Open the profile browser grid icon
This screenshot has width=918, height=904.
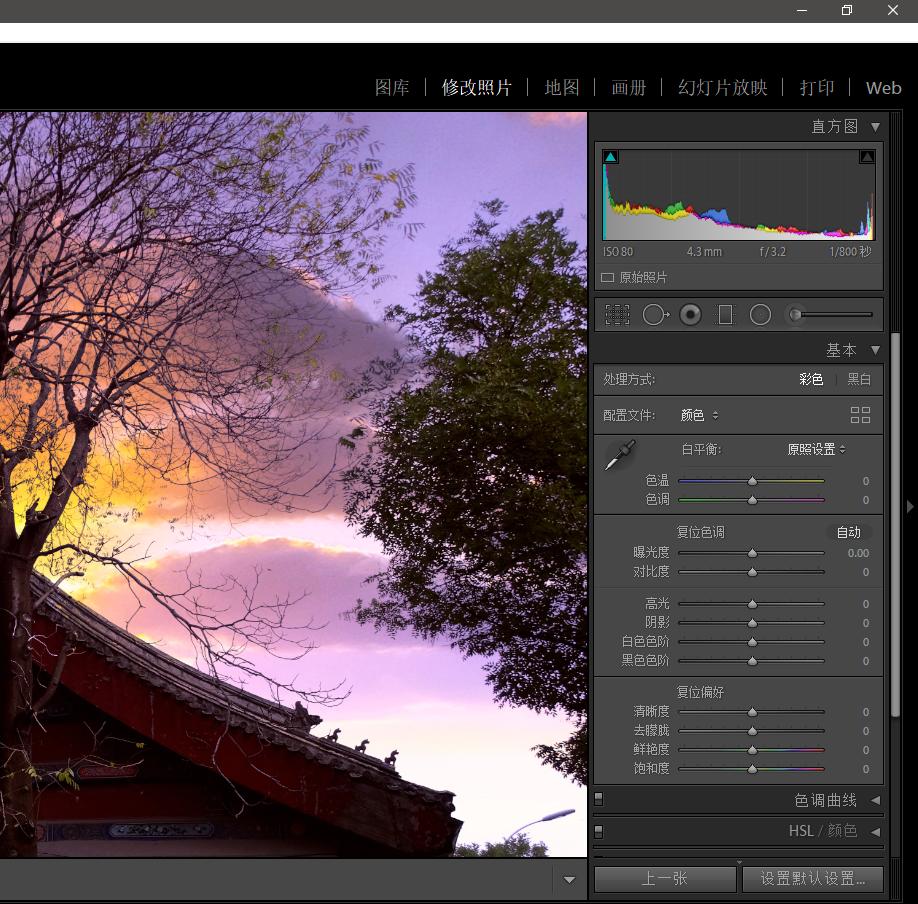pos(860,414)
